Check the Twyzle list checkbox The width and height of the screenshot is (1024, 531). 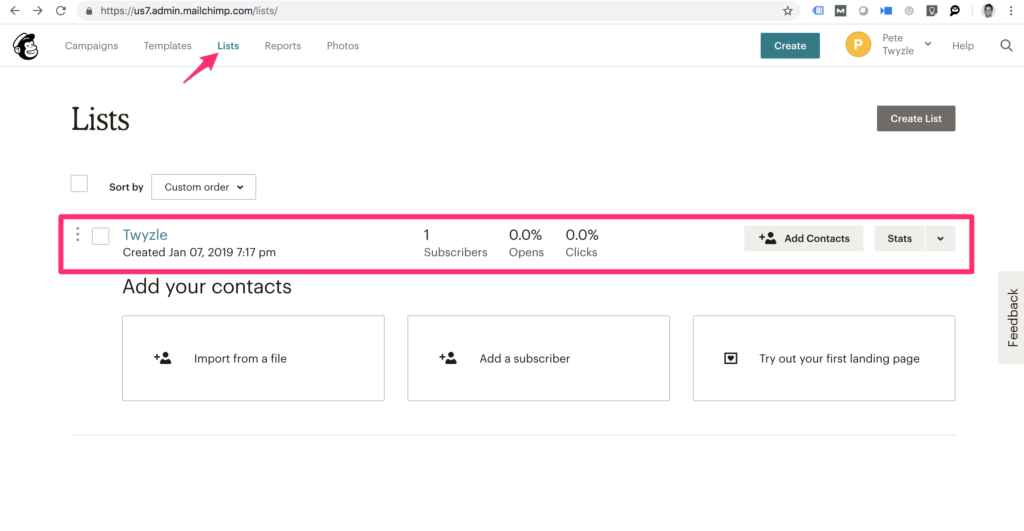click(100, 236)
